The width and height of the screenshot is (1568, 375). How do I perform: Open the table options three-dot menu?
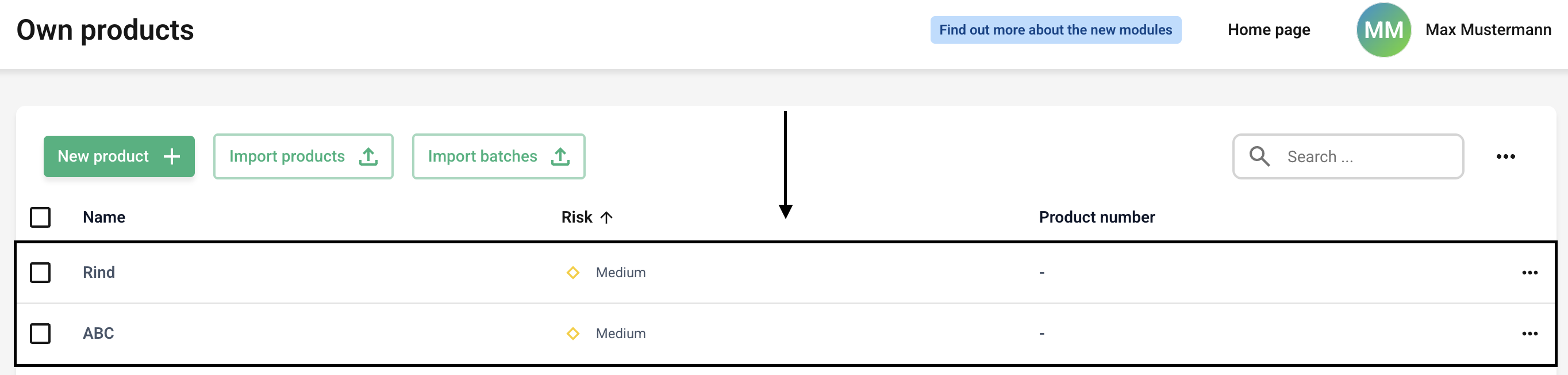pos(1505,156)
